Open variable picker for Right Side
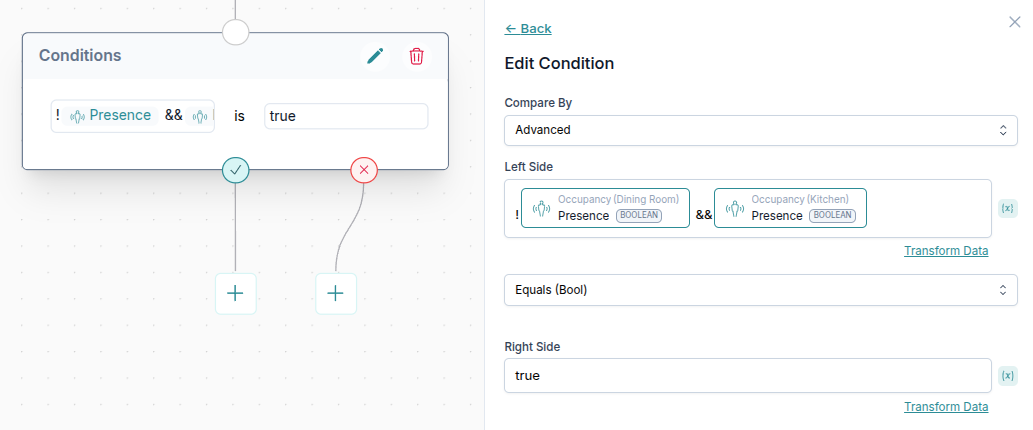 pyautogui.click(x=1008, y=375)
